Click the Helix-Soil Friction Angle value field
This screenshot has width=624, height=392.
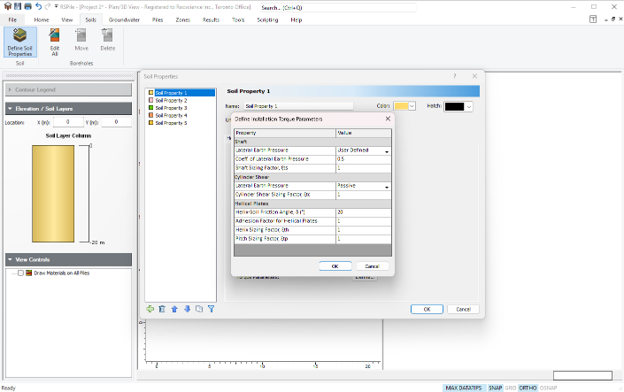(x=363, y=212)
